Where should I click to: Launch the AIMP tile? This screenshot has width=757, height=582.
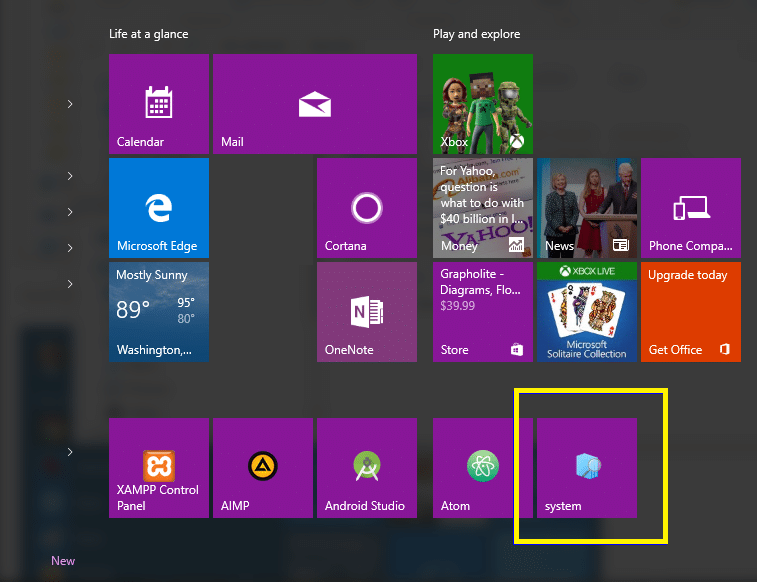point(263,468)
